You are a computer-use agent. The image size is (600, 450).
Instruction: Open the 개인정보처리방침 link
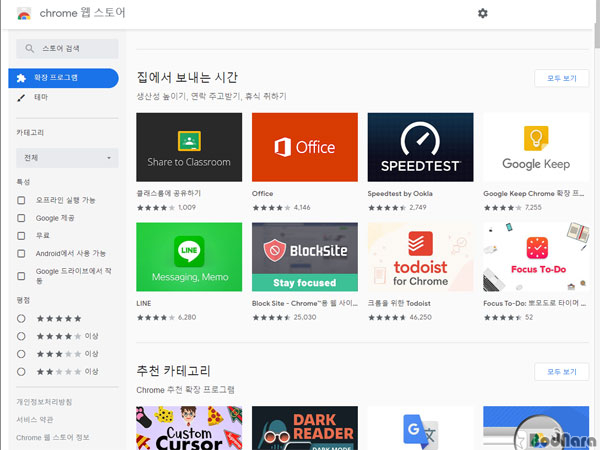coord(45,401)
